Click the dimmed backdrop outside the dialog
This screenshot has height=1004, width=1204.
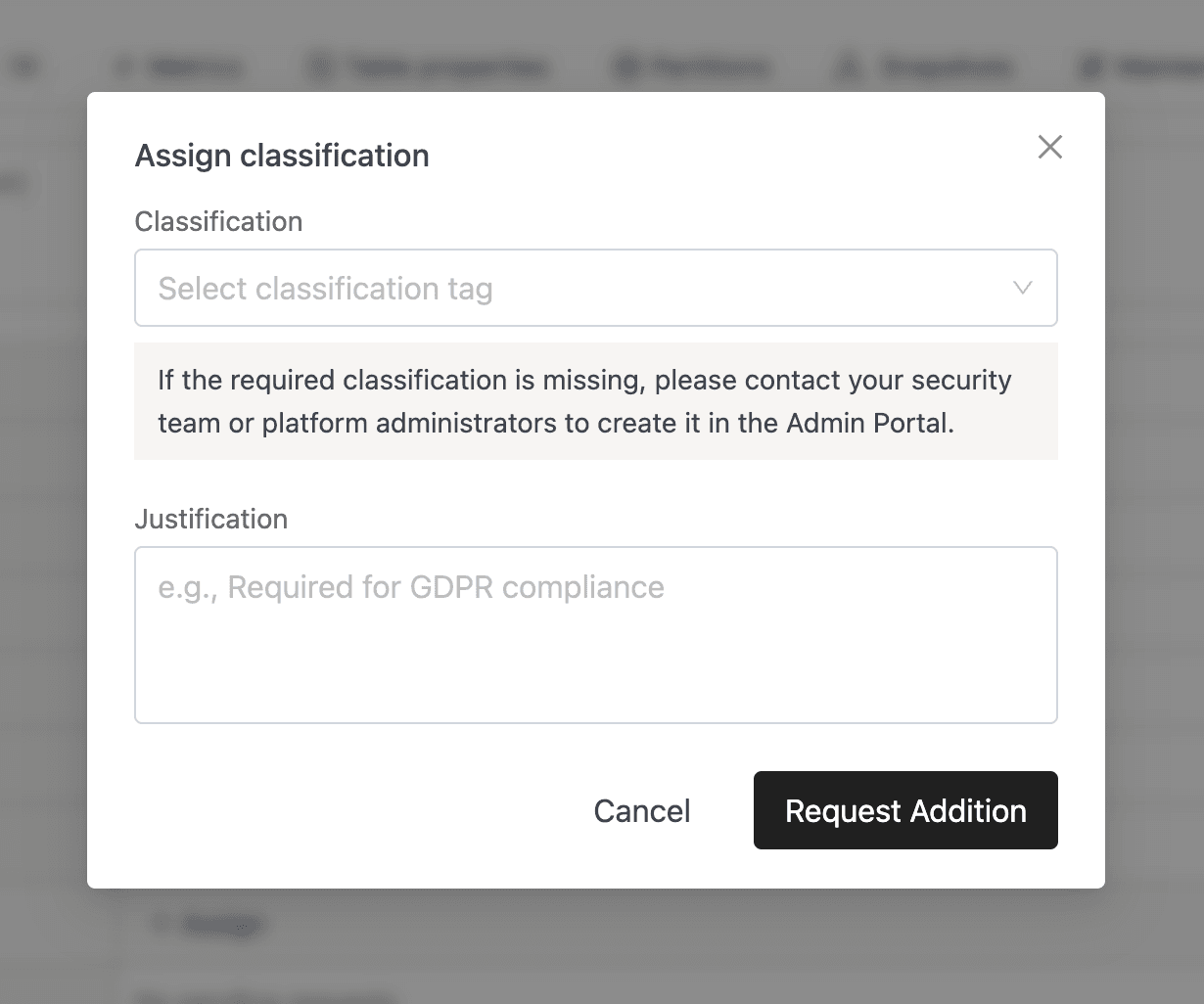(x=1155, y=489)
